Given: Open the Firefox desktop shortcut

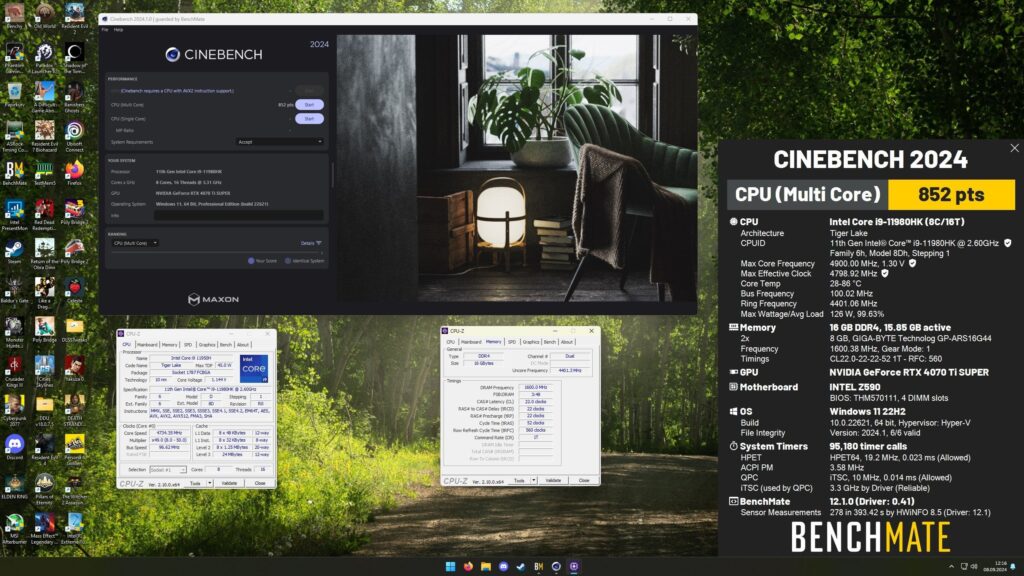Looking at the screenshot, I should click(x=74, y=173).
